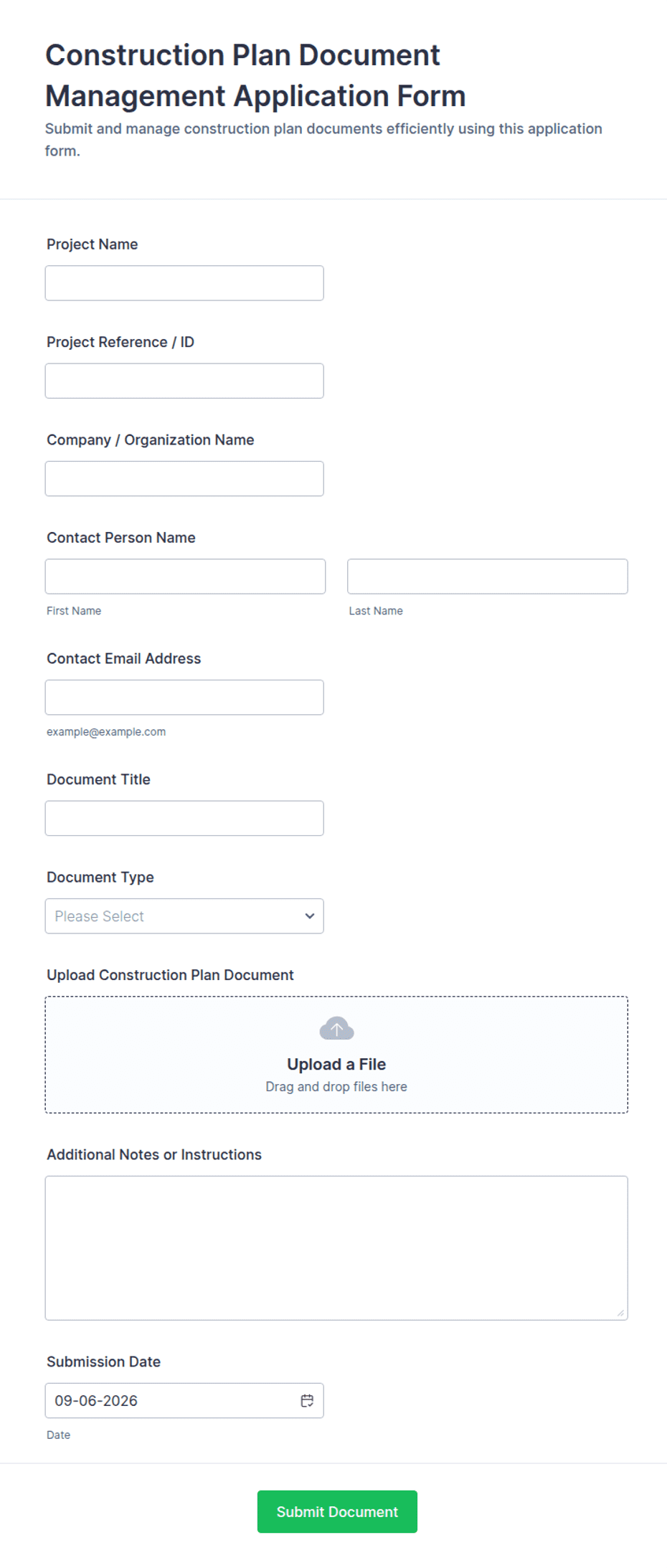Screen dimensions: 667x1568
Task: Click the First Name input box
Action: (x=185, y=576)
